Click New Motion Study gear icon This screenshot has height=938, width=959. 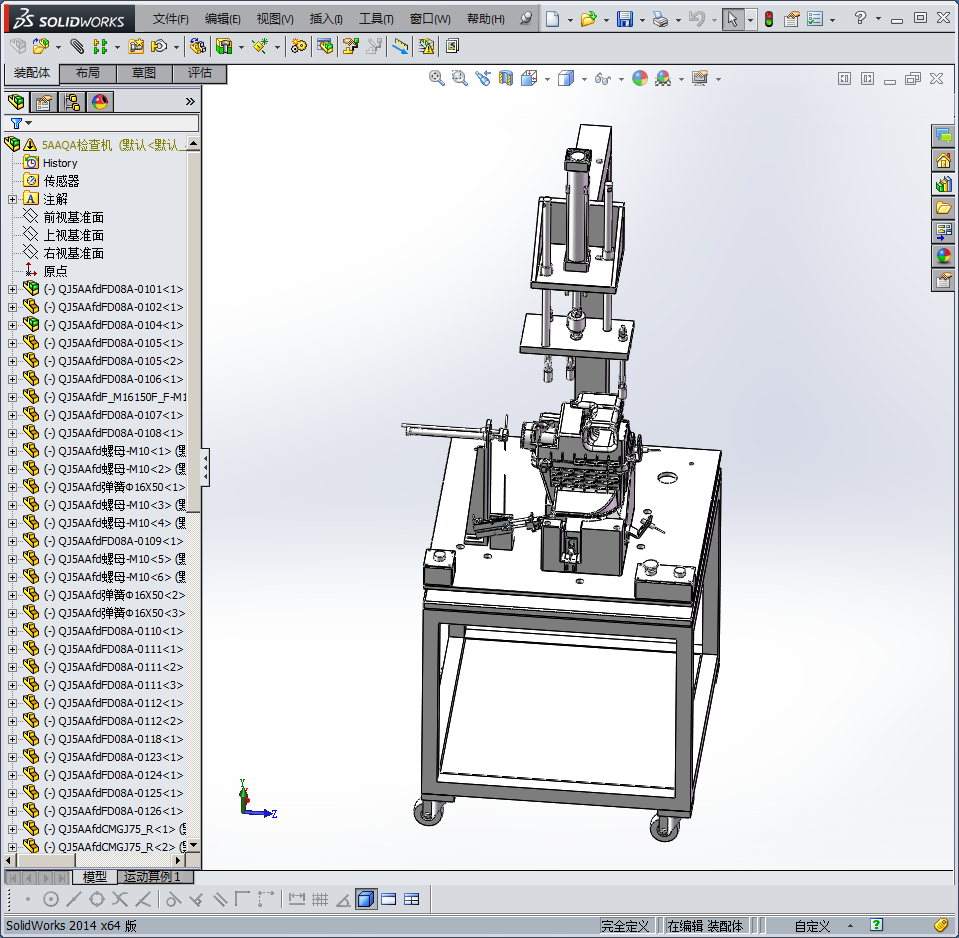pyautogui.click(x=299, y=46)
